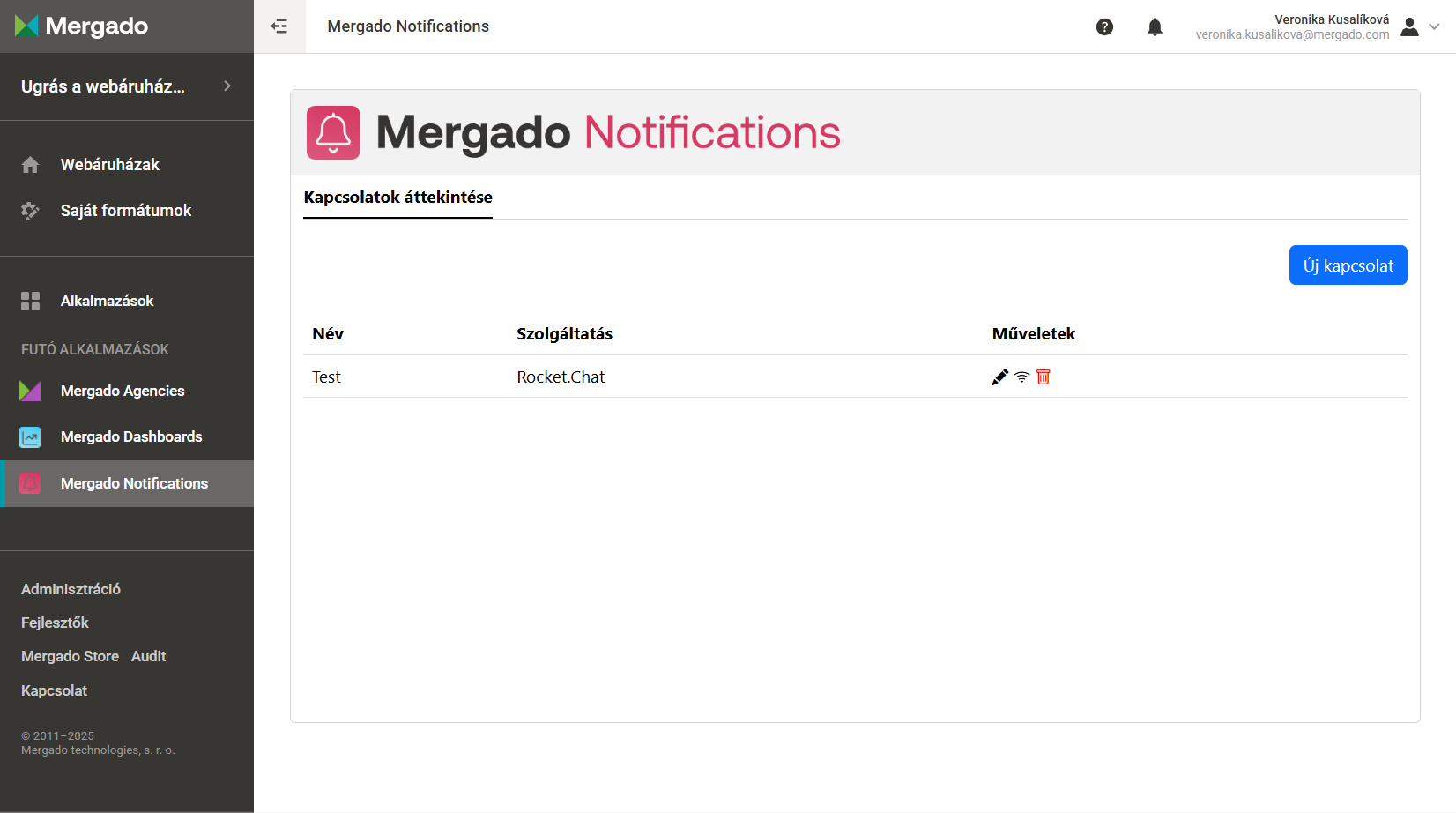Viewport: 1456px width, 813px height.
Task: Click the 'Test' name cell
Action: pos(326,377)
